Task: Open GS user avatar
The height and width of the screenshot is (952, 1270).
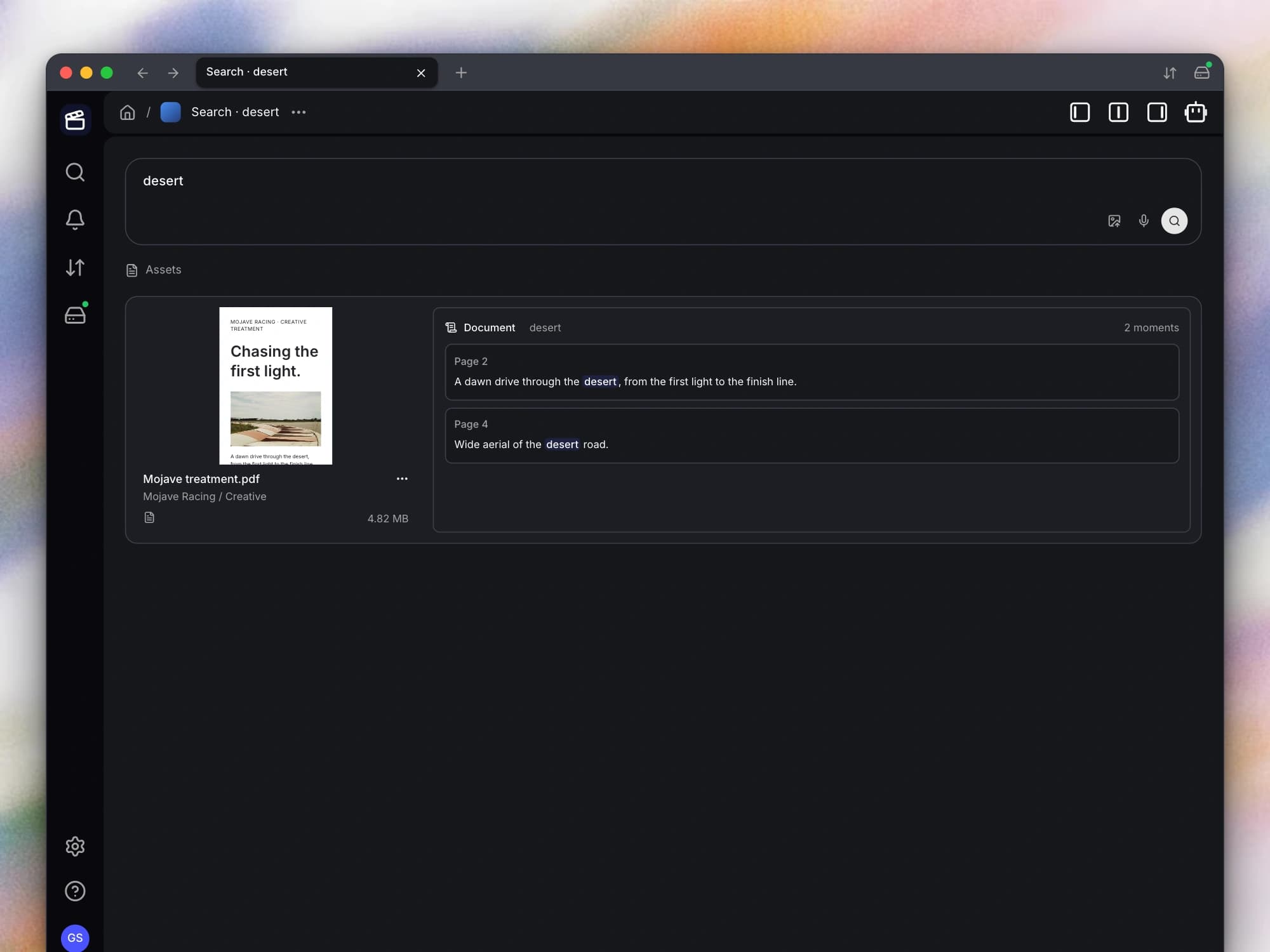Action: 75,938
